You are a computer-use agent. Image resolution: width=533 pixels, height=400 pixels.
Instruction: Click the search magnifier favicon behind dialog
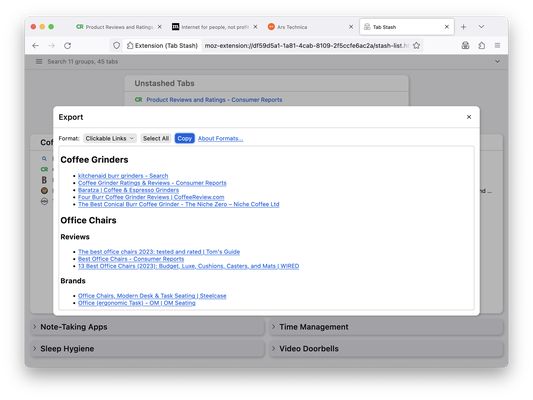(x=44, y=158)
